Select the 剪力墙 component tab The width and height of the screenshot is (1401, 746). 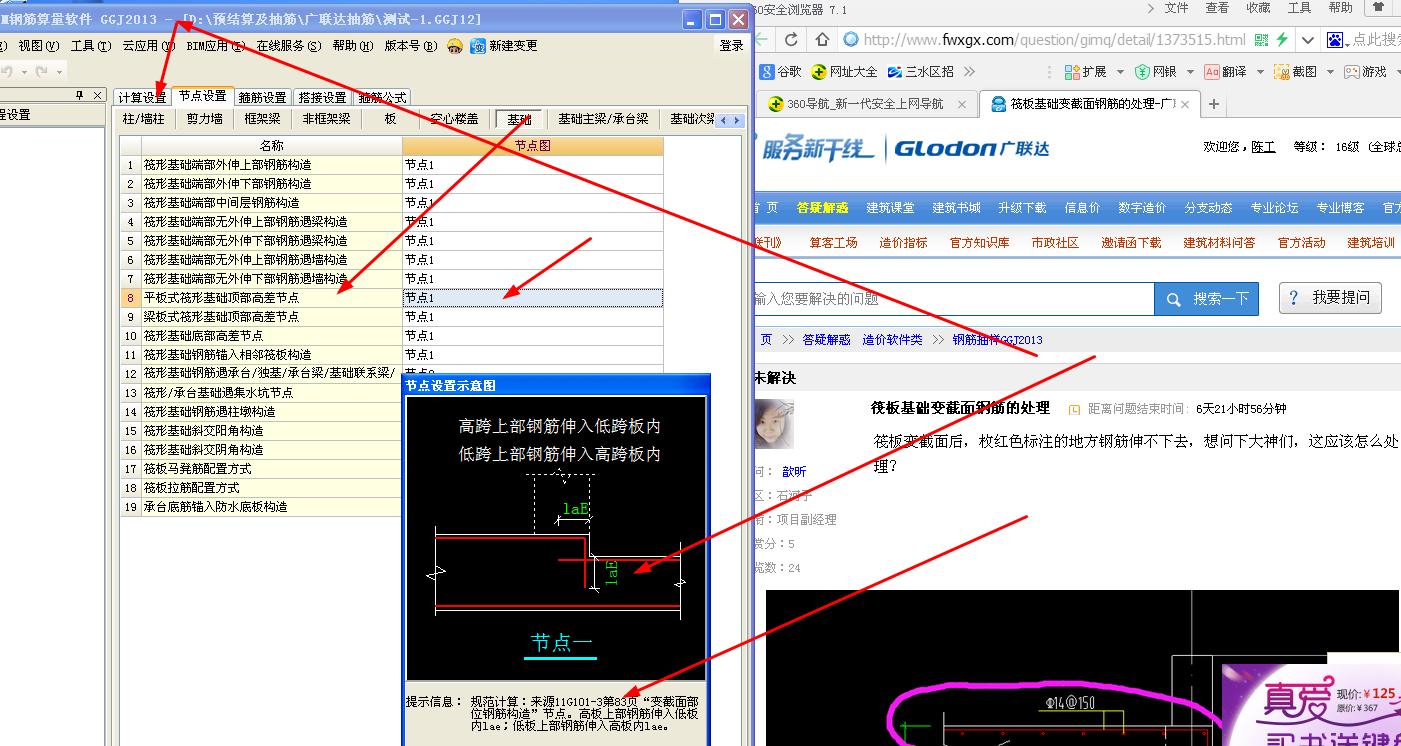pos(205,119)
